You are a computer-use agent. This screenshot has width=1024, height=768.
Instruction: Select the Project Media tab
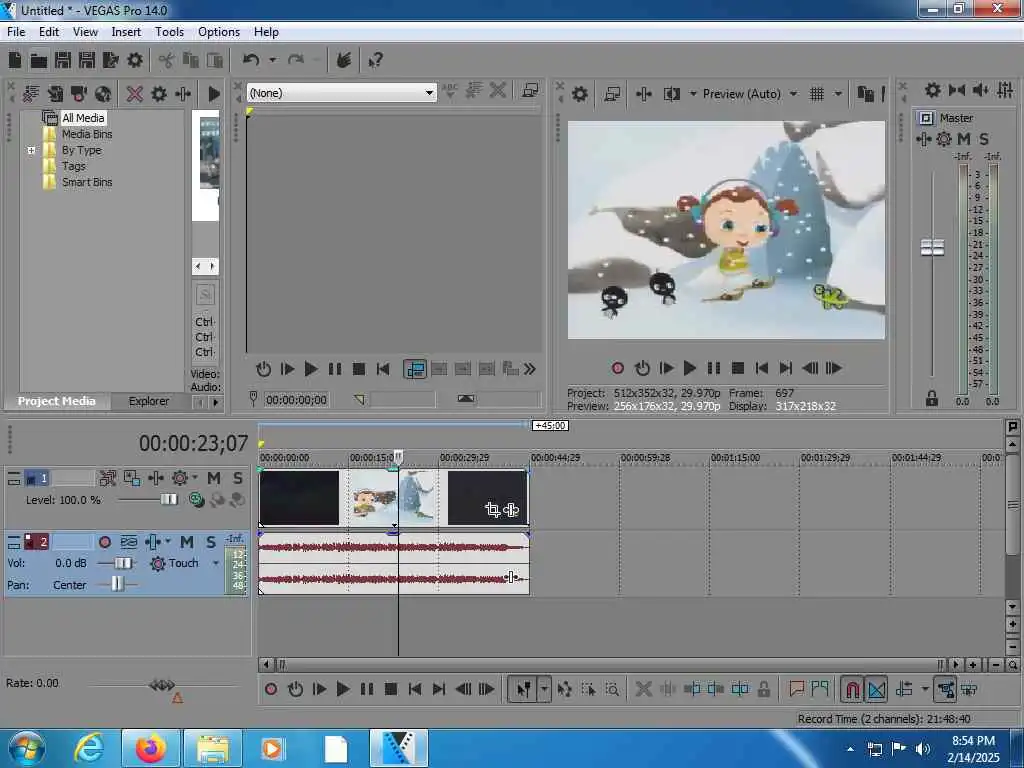(x=56, y=401)
